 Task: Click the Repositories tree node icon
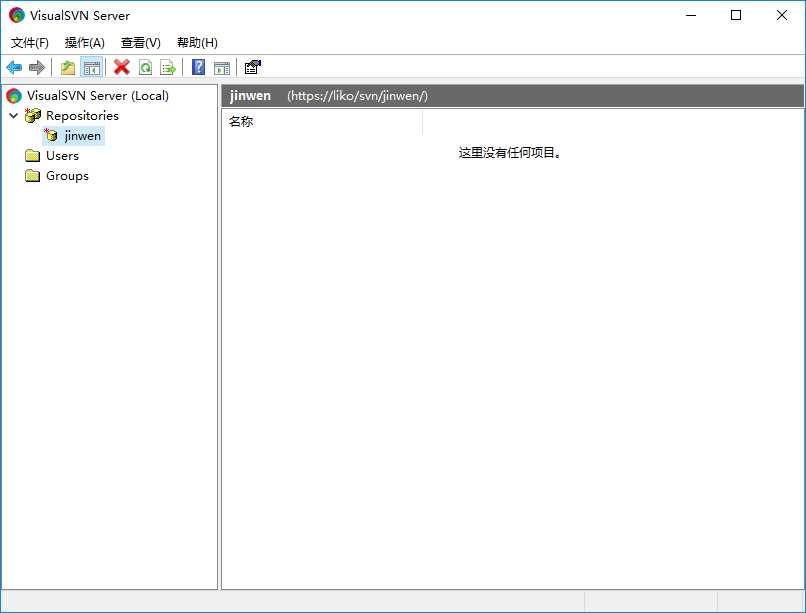[x=33, y=116]
